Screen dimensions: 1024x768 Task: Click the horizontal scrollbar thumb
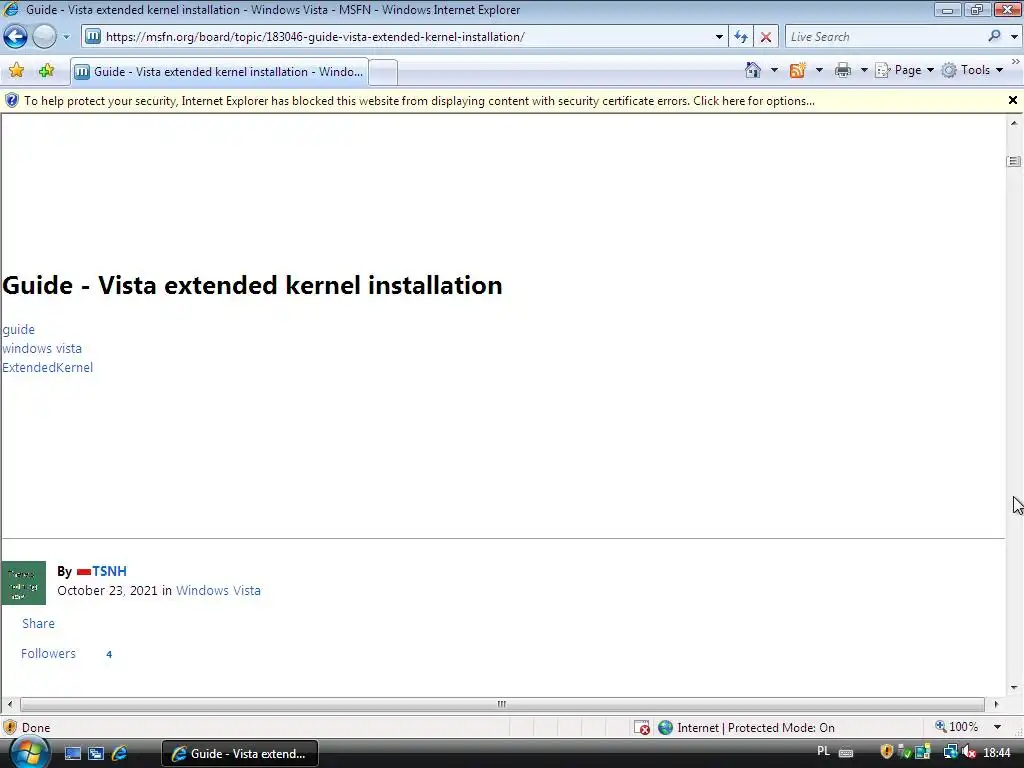(502, 704)
